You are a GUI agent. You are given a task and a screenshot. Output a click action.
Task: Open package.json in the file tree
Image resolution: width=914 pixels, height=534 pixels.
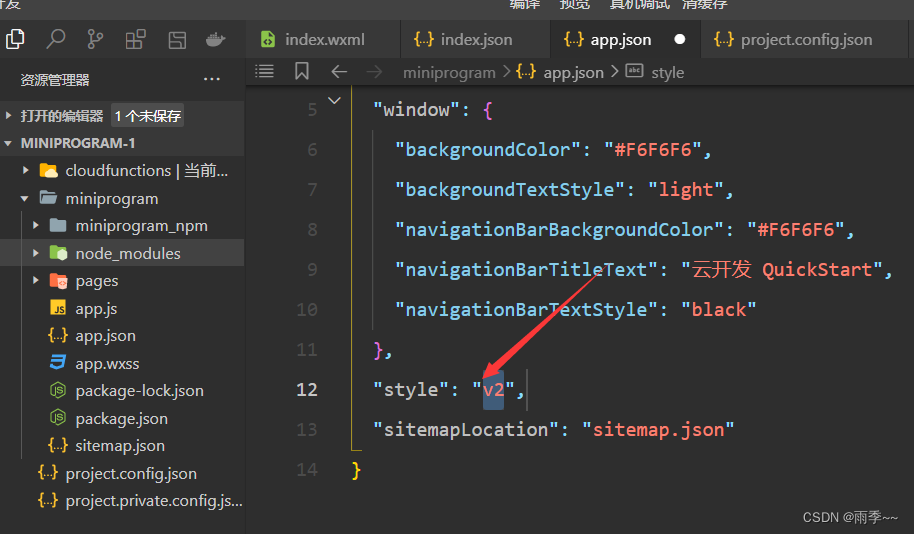(121, 419)
